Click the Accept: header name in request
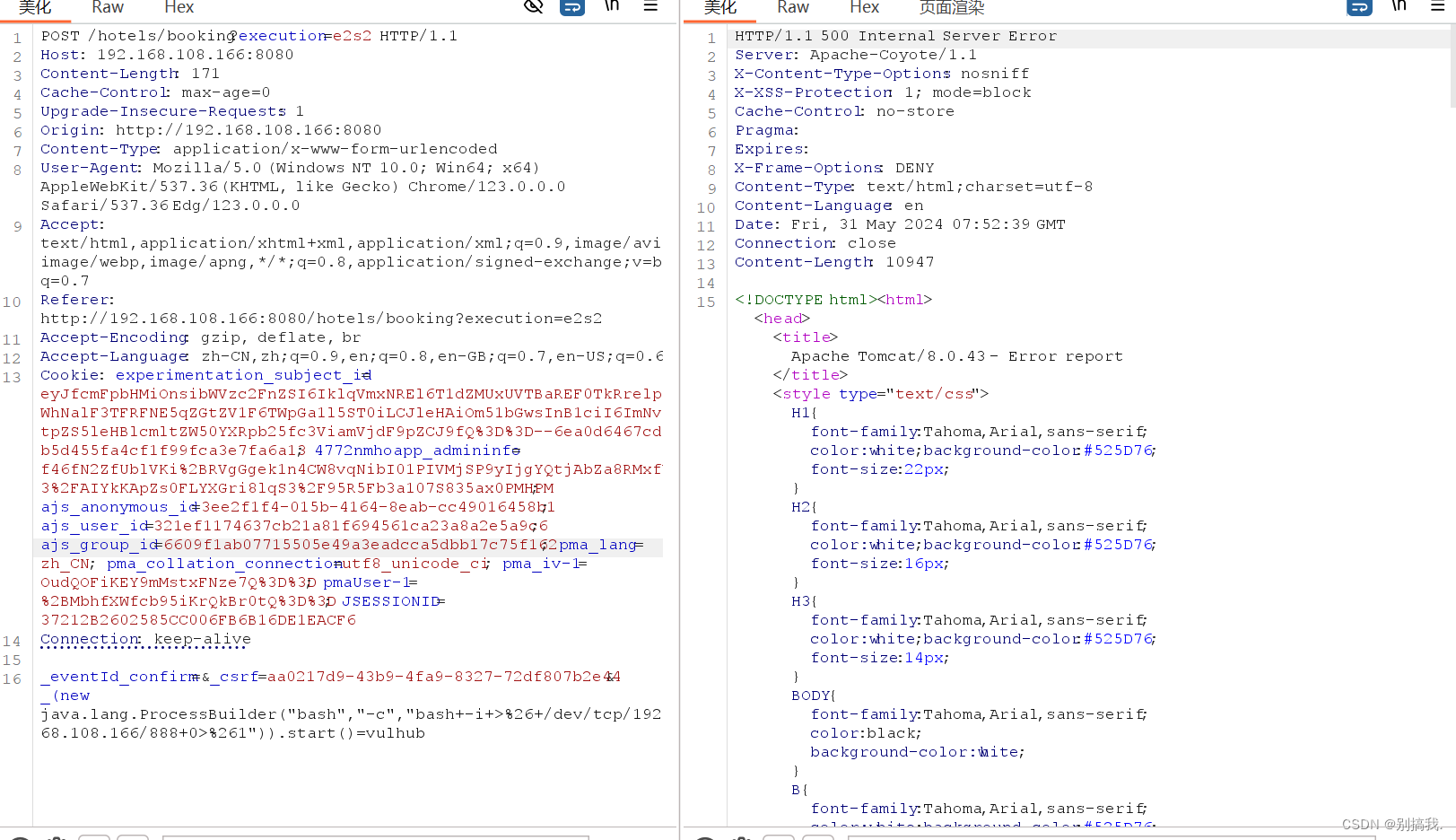This screenshot has width=1456, height=840. (73, 224)
